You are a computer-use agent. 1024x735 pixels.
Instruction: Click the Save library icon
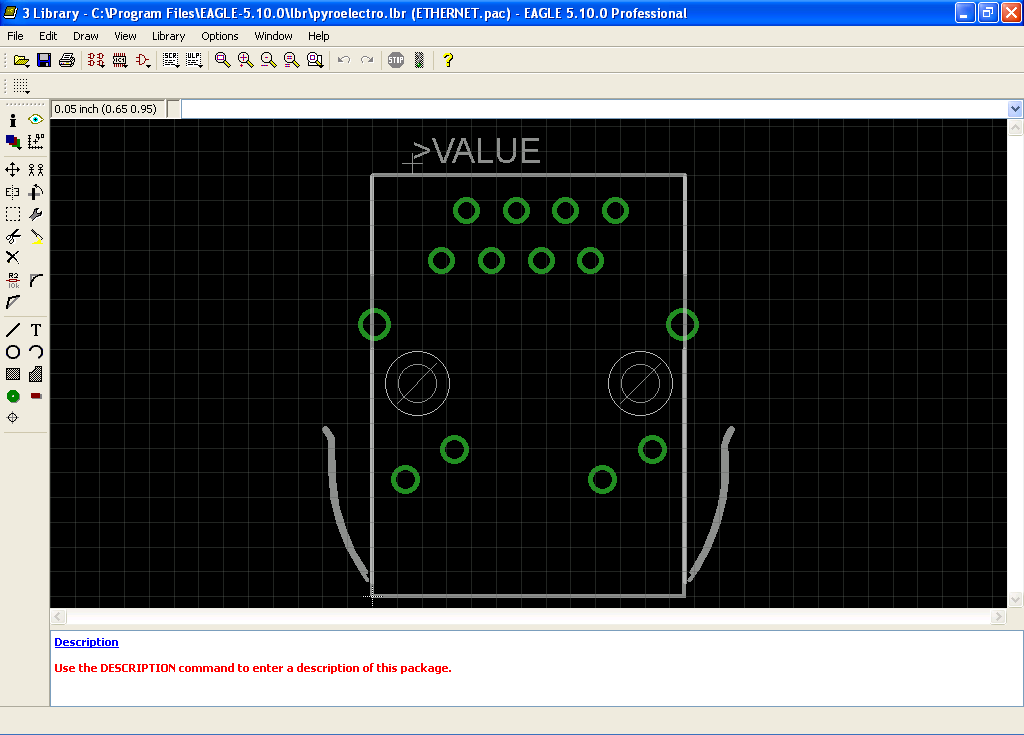click(44, 60)
